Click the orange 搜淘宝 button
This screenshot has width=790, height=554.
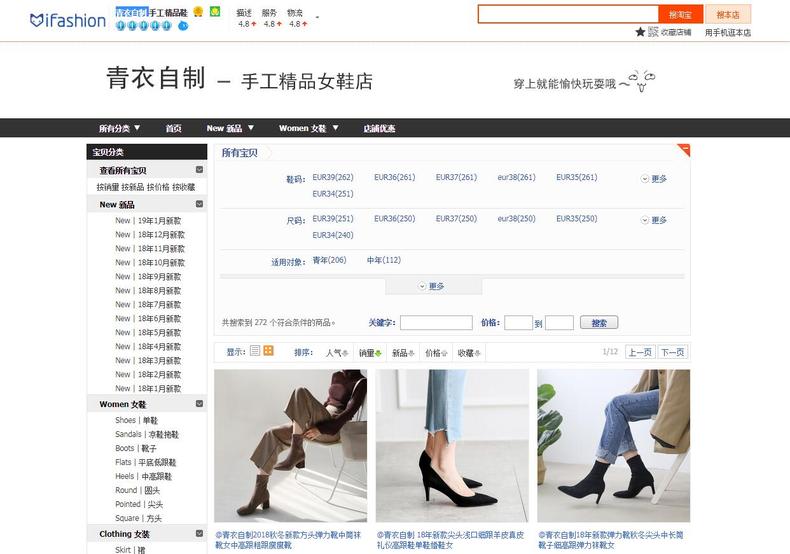tap(679, 14)
